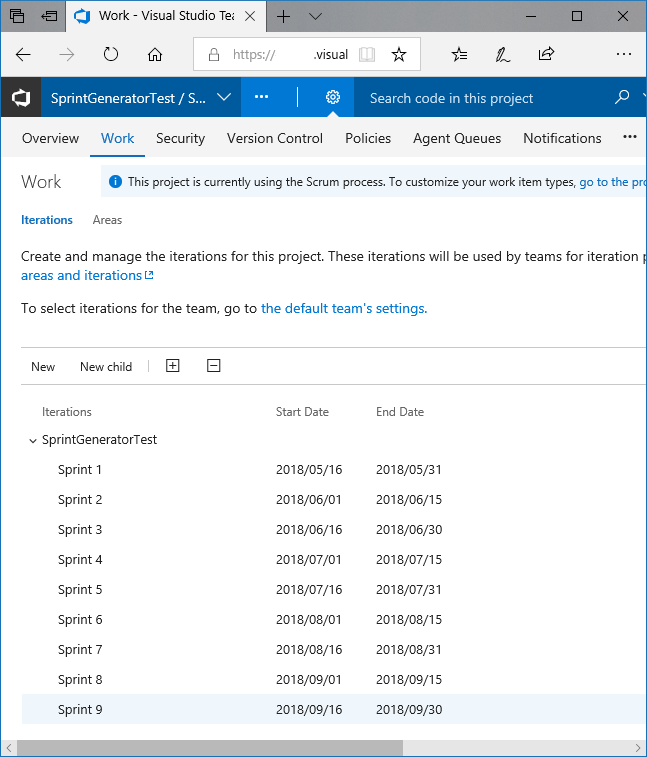Add page to favorites star

(x=399, y=54)
